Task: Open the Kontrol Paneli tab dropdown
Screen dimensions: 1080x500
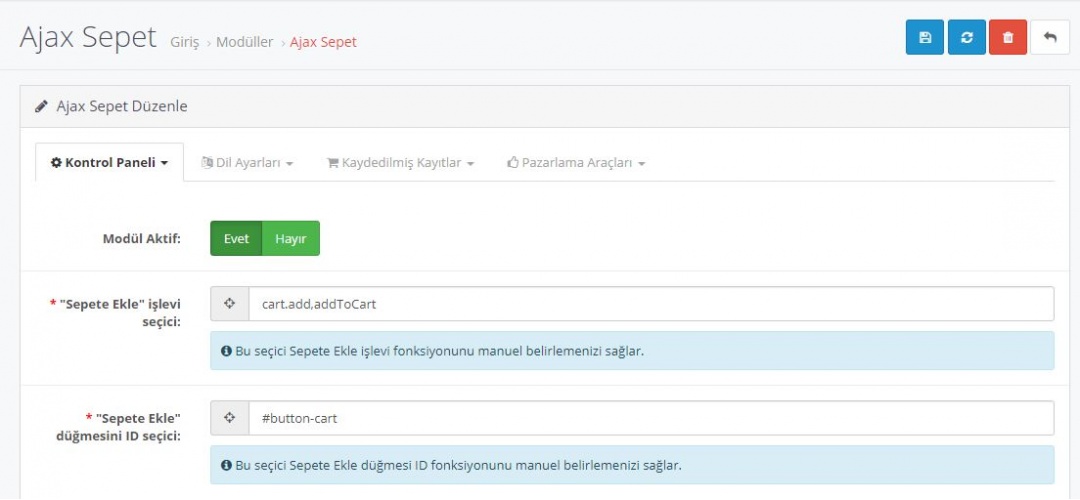Action: [x=109, y=163]
